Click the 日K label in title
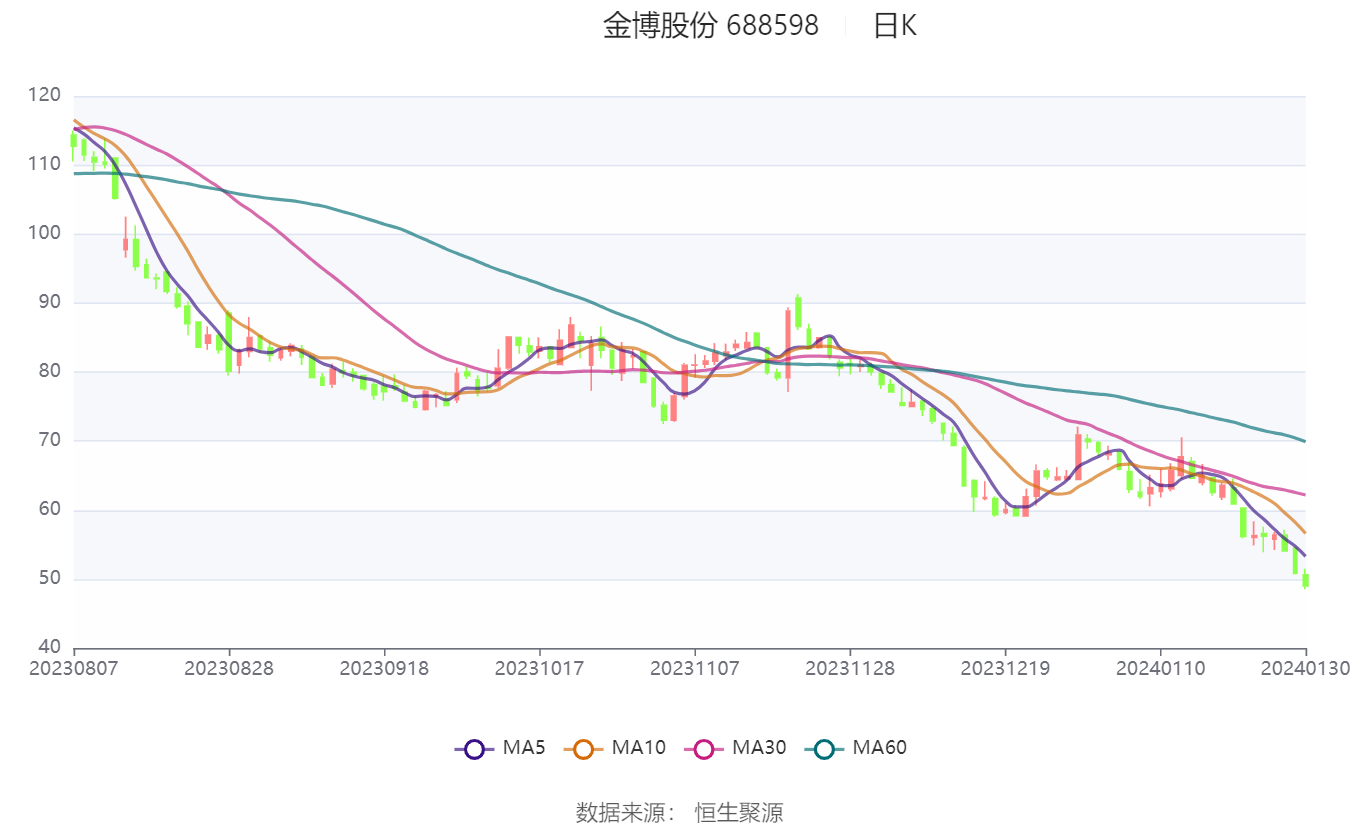Viewport: 1360px width, 828px height. click(x=894, y=25)
